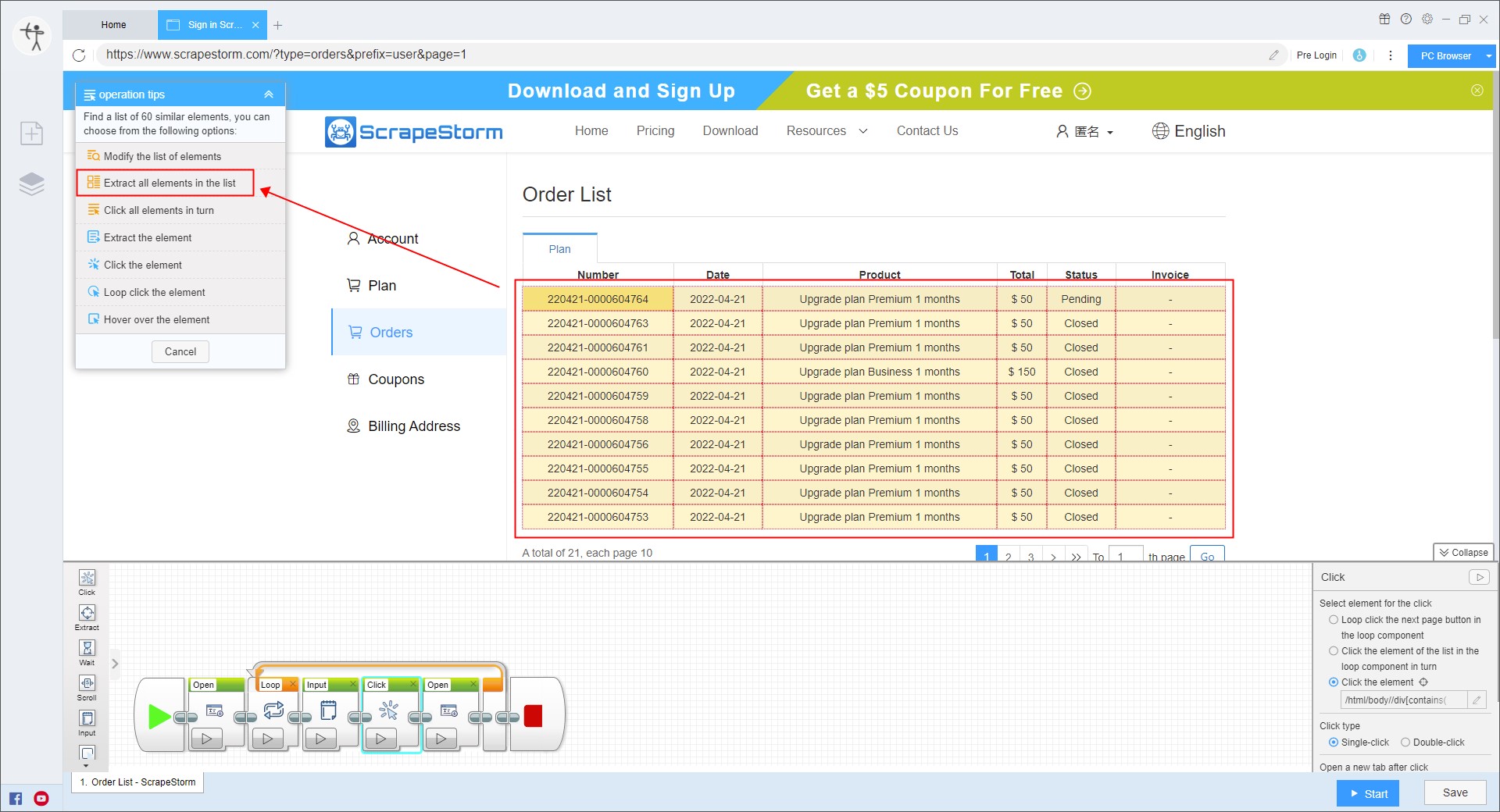
Task: Select Double-click radio option
Action: 1405,743
